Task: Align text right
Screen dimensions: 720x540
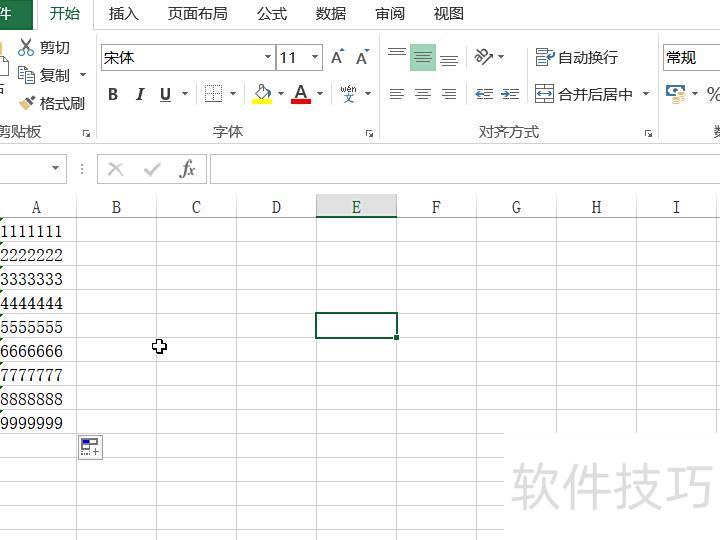Action: (449, 94)
